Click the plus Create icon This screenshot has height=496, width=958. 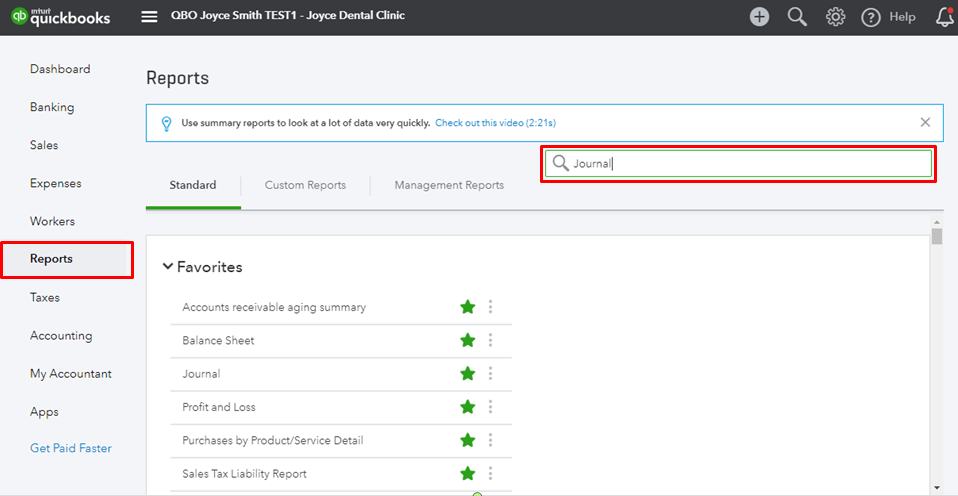click(759, 17)
